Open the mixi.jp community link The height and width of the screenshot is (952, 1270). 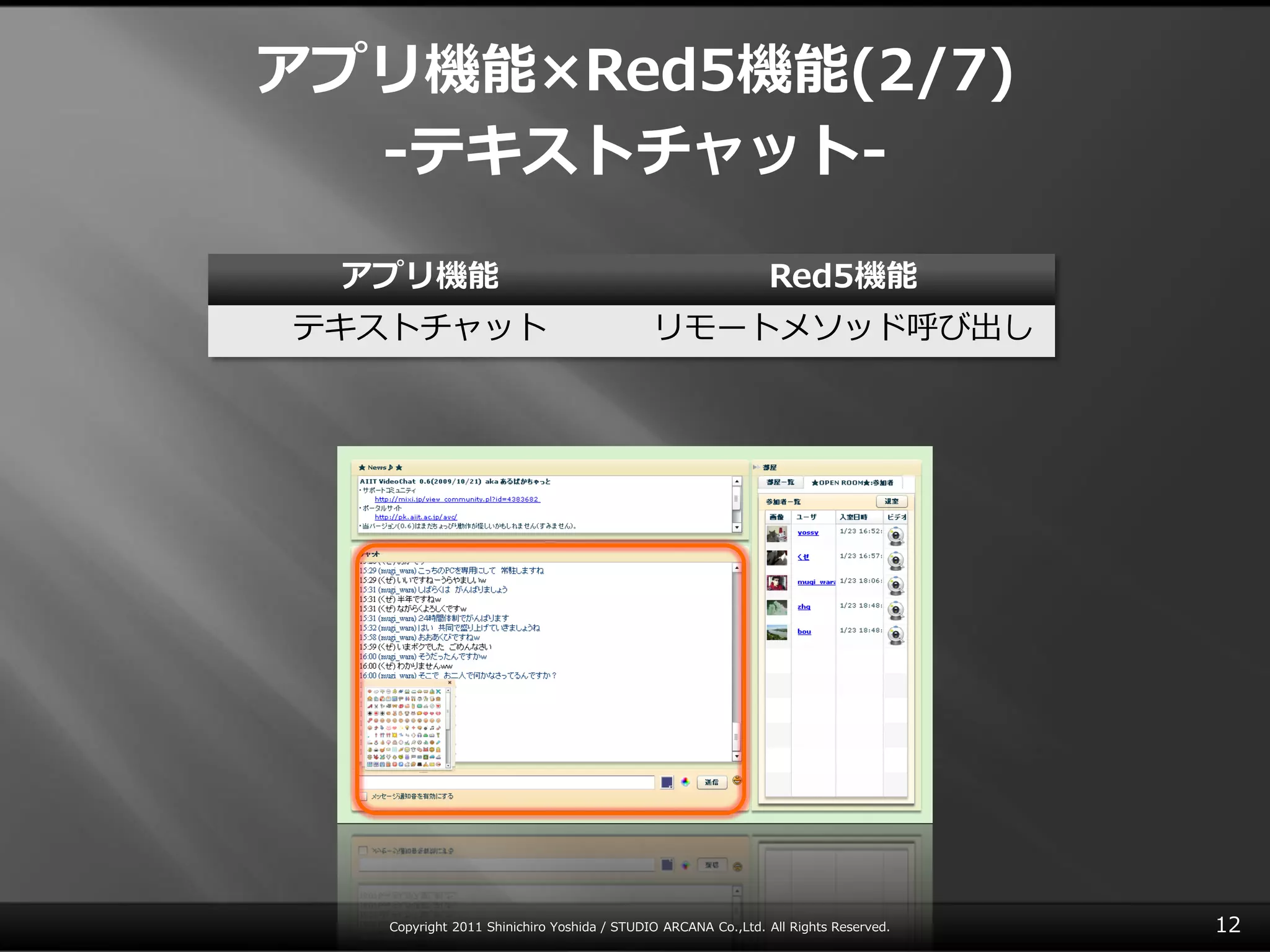[457, 499]
